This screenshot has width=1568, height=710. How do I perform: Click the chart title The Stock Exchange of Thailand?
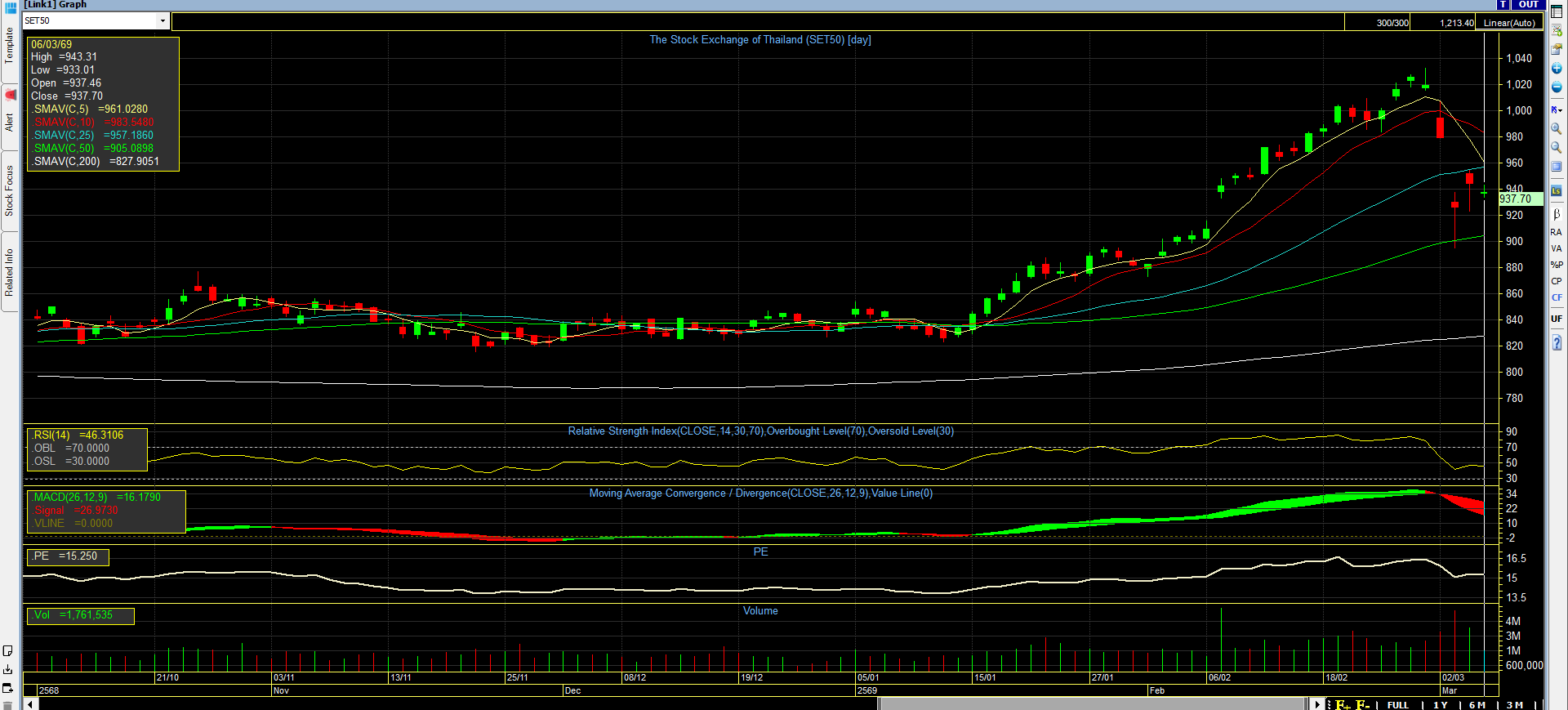pos(760,39)
